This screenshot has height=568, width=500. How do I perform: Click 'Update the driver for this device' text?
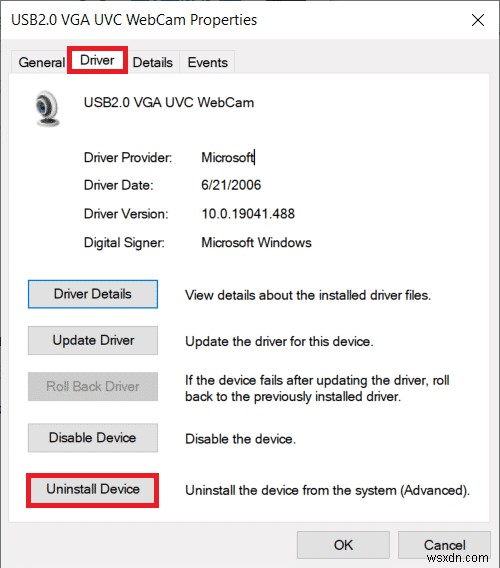279,342
